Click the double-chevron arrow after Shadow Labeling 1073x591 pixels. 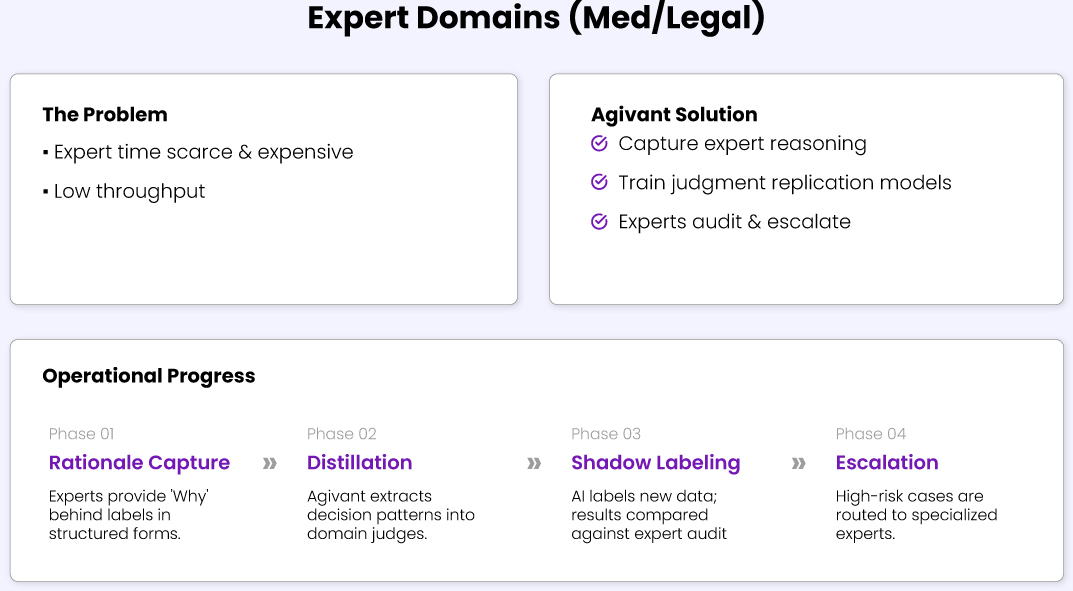[x=799, y=463]
